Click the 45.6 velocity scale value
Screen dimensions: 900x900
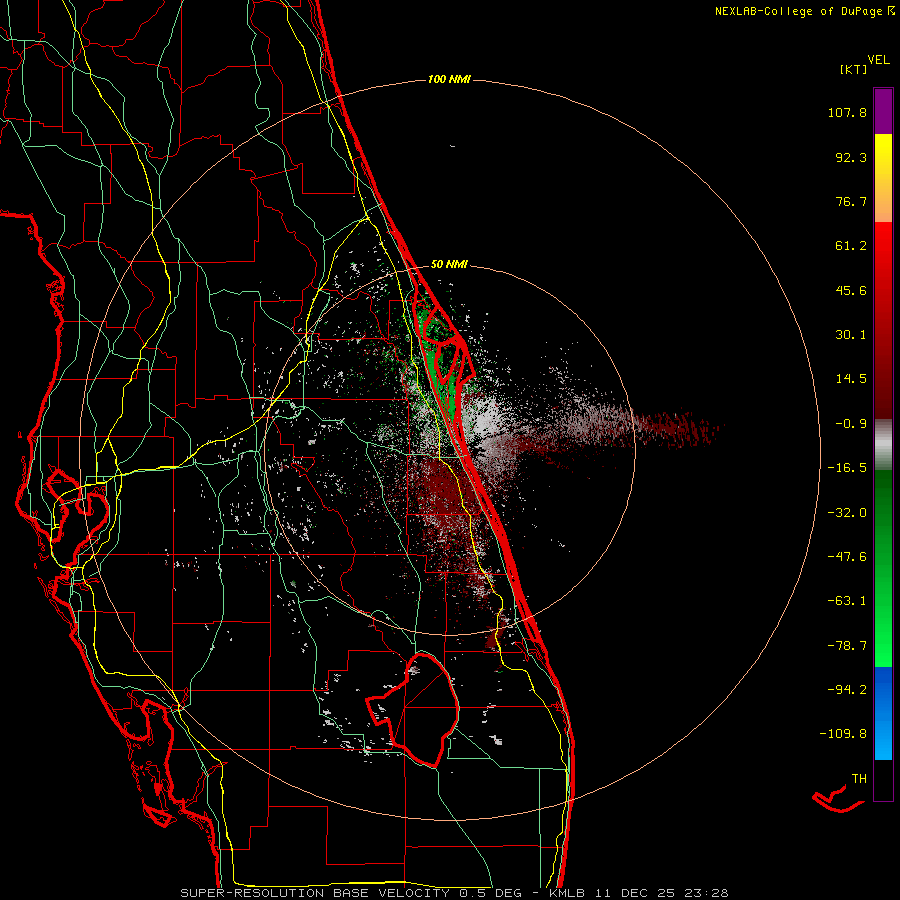click(x=851, y=290)
